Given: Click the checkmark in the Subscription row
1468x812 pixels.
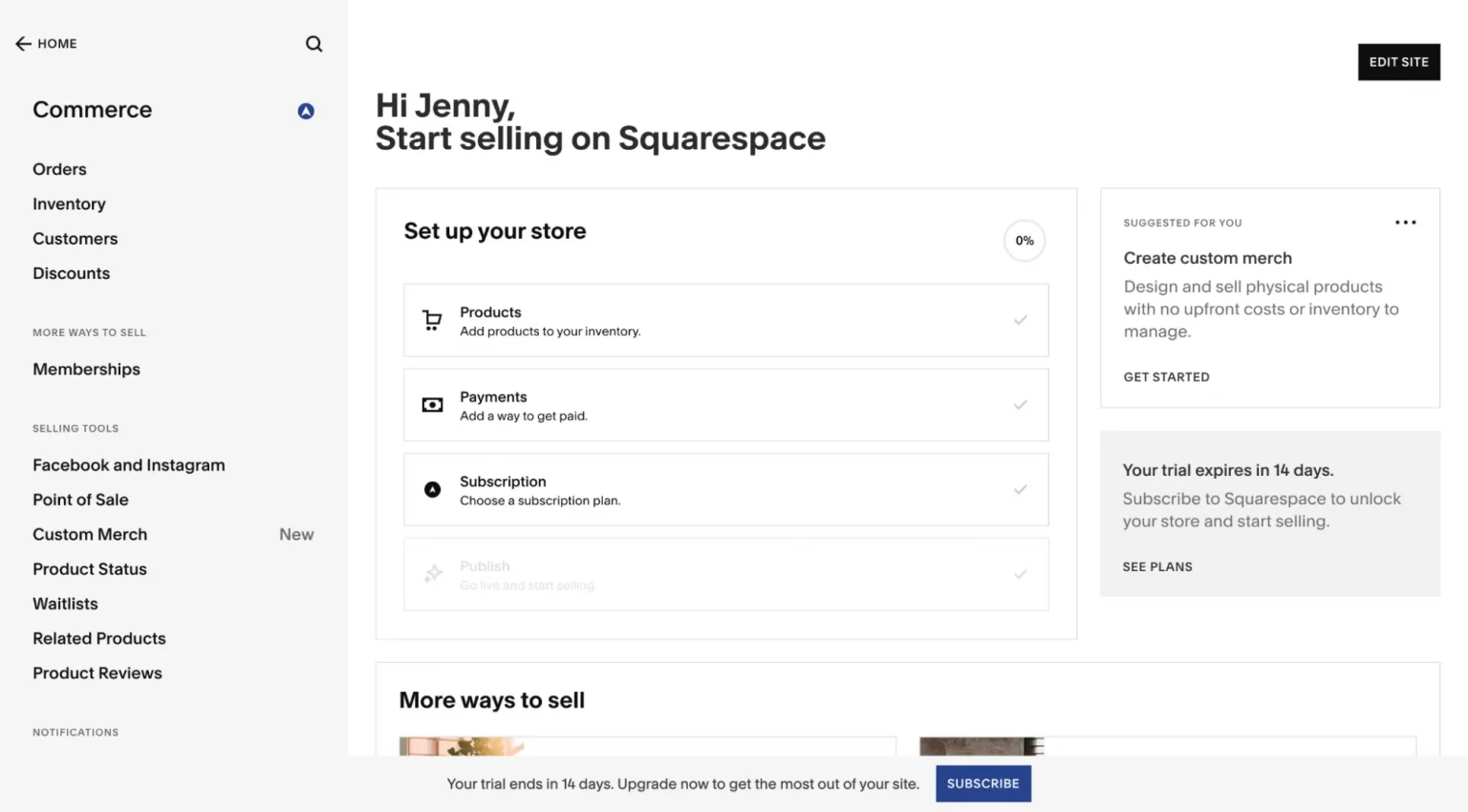Looking at the screenshot, I should (x=1020, y=489).
